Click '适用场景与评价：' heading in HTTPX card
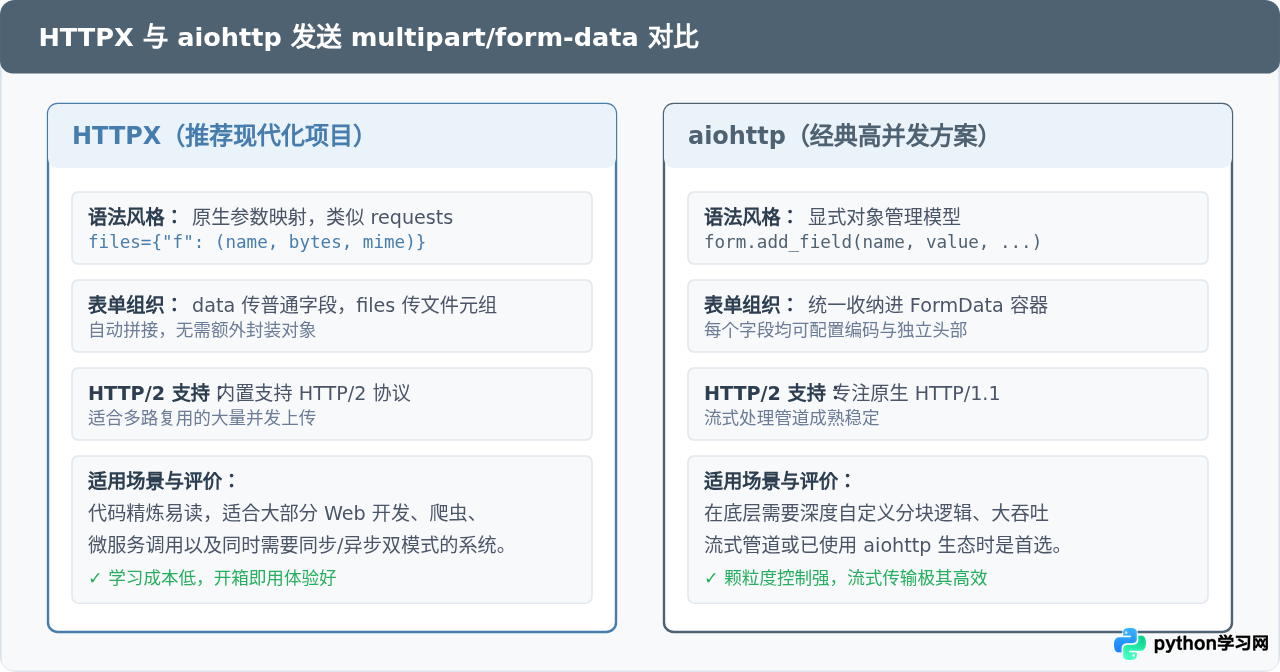1280x672 pixels. 164,480
